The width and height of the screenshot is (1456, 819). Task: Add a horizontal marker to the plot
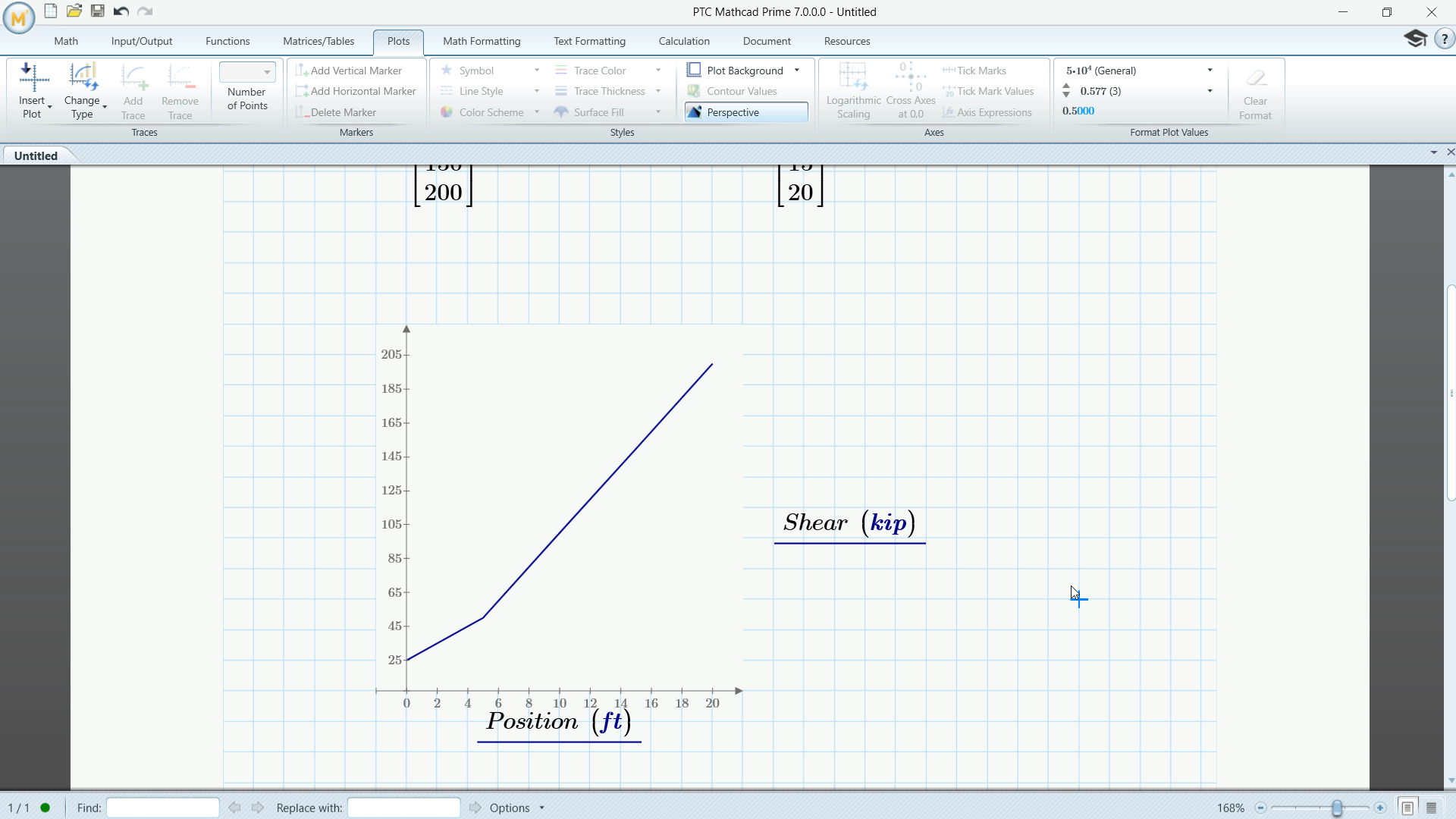pos(355,91)
